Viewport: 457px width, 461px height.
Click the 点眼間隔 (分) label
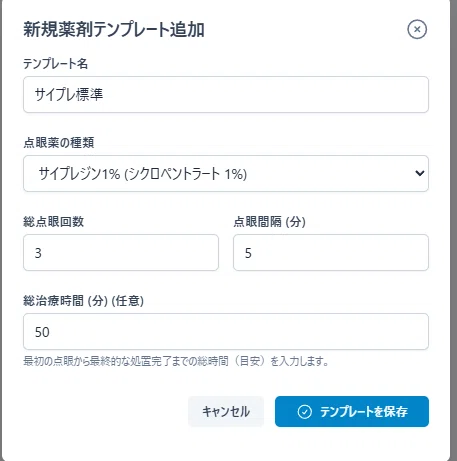pos(269,221)
